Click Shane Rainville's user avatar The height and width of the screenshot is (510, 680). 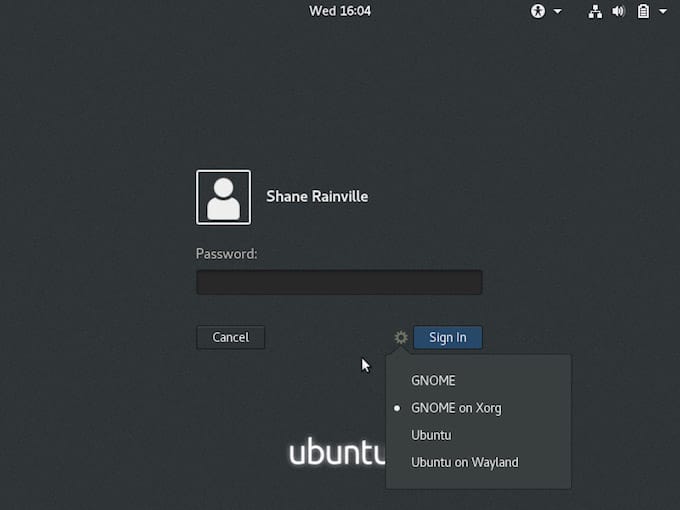(223, 197)
